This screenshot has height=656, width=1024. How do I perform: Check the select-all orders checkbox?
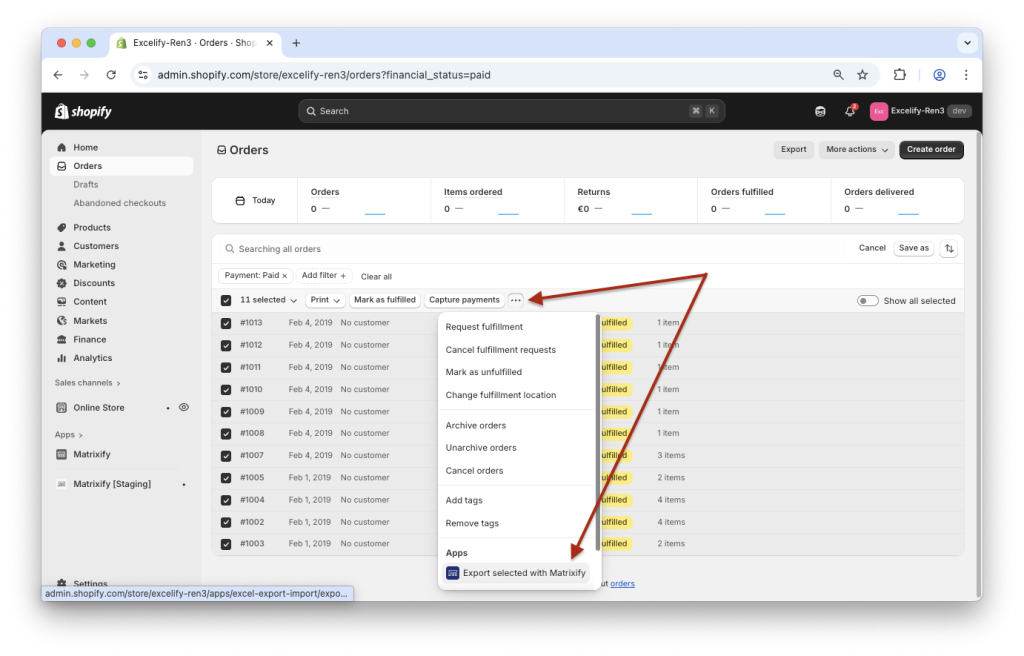(x=225, y=299)
